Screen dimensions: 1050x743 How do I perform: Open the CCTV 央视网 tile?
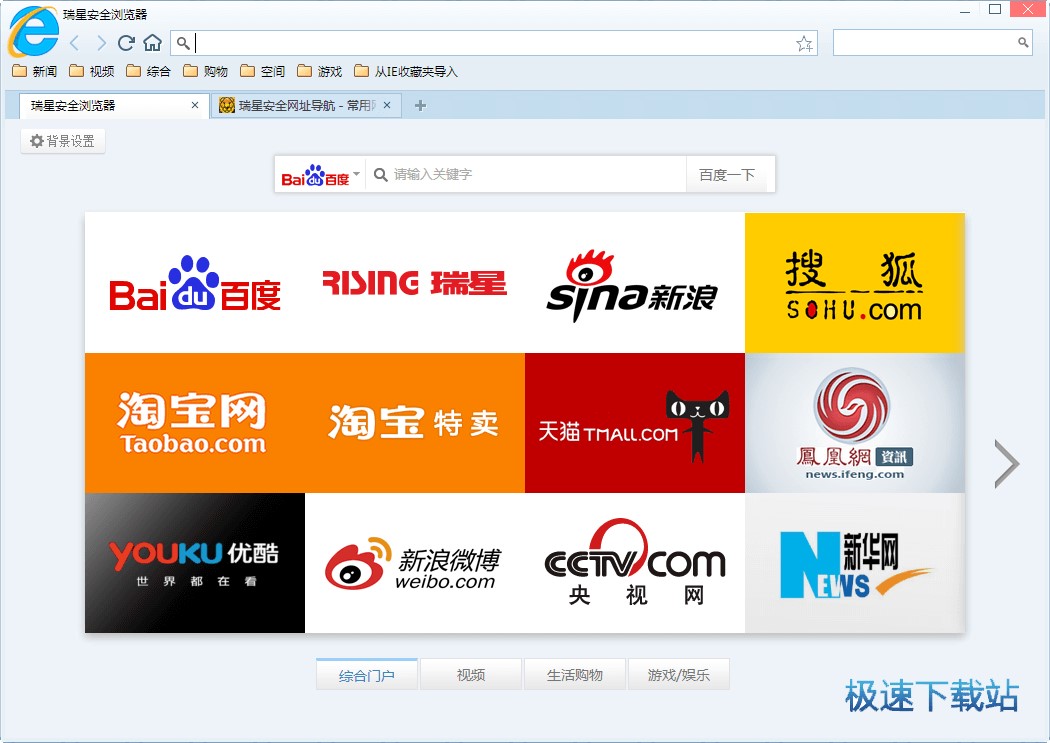pos(635,563)
